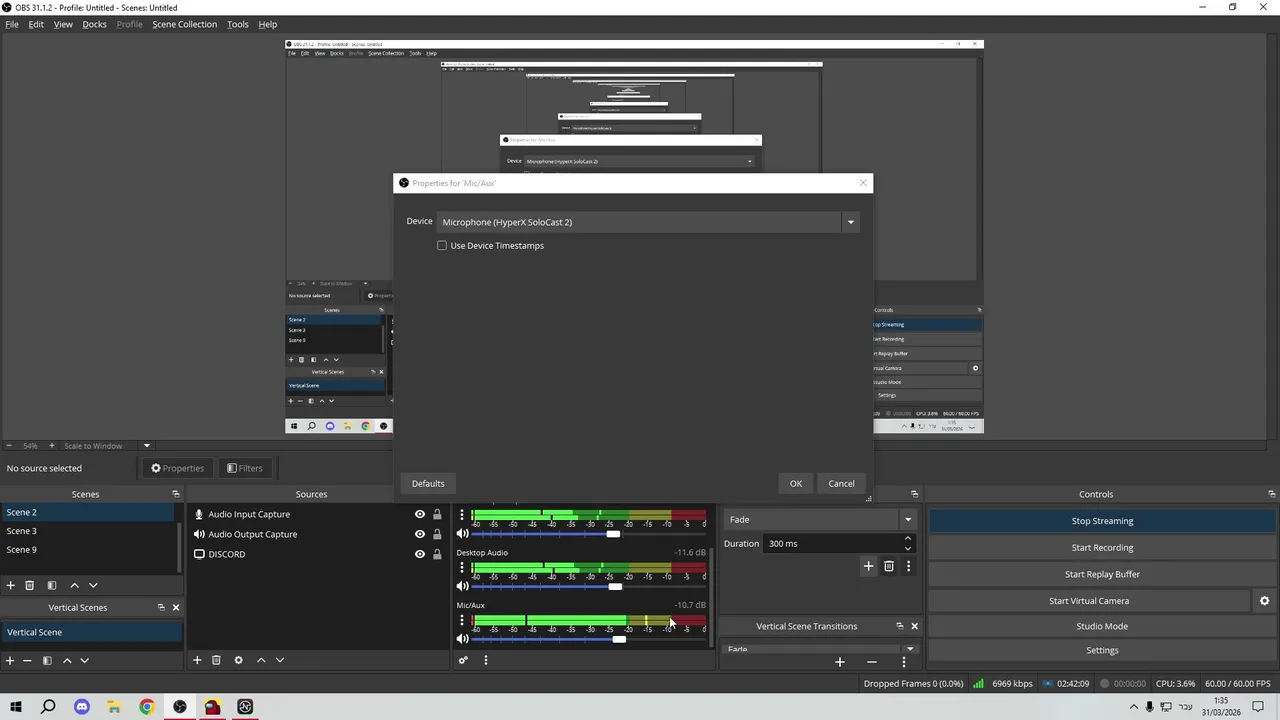Remove vertical scene with minus icon
The image size is (1280, 720).
click(28, 660)
